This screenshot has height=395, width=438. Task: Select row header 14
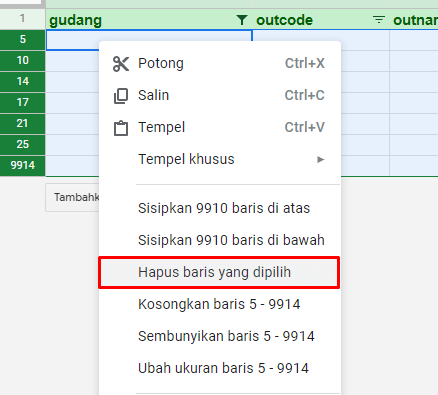tap(22, 82)
